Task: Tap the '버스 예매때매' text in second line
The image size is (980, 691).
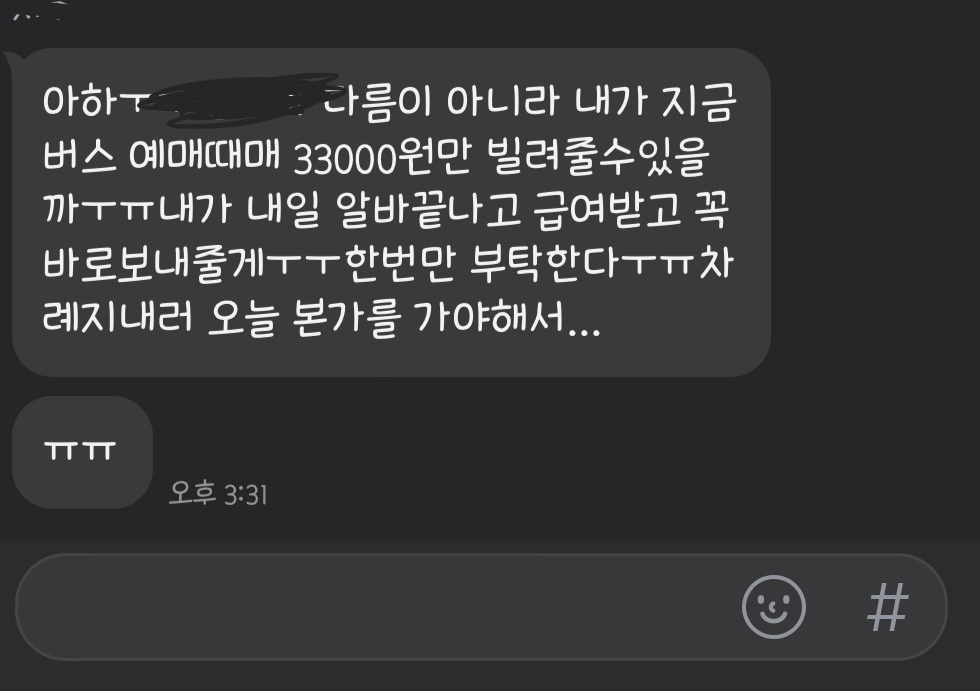Action: click(161, 156)
